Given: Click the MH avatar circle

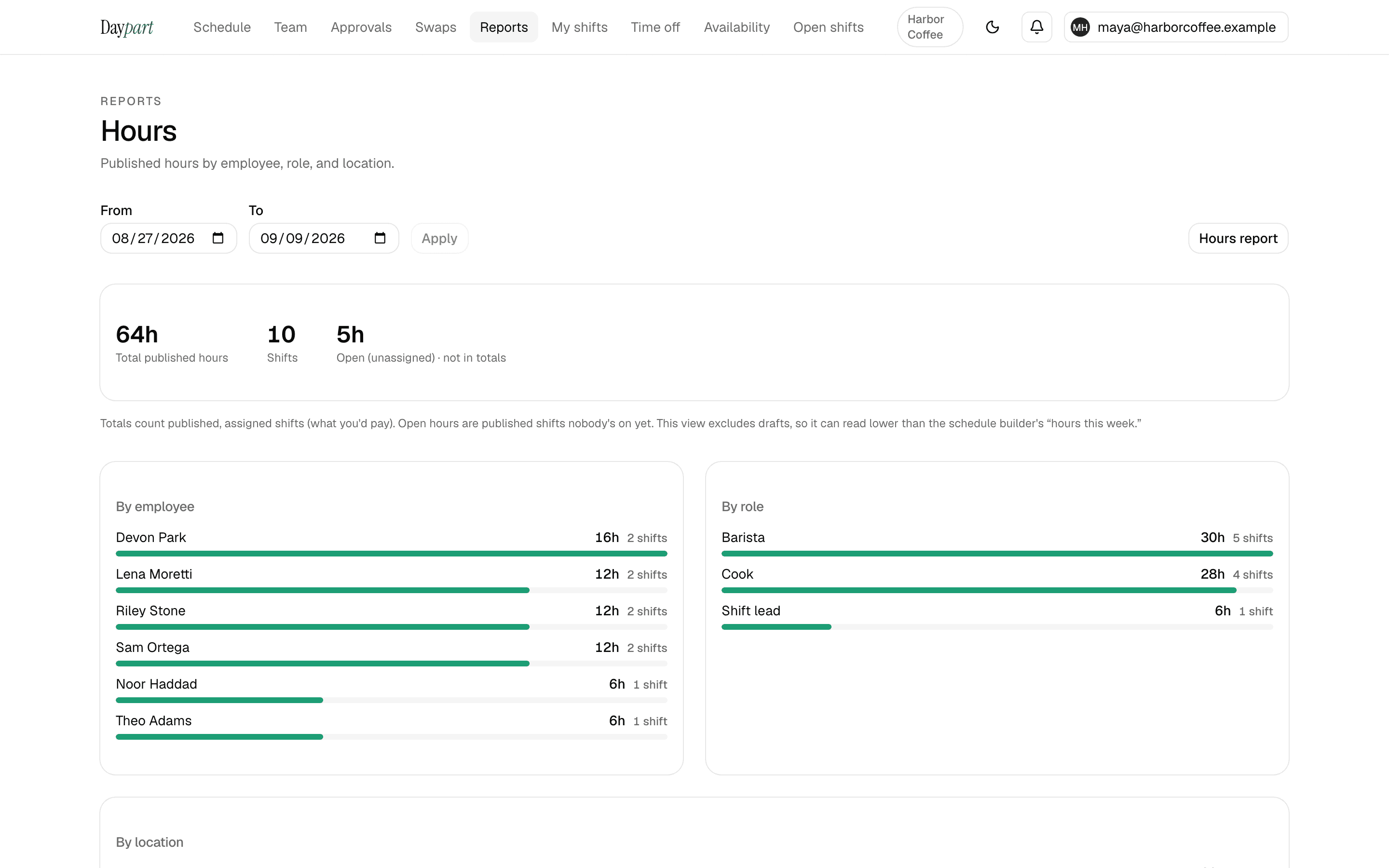Looking at the screenshot, I should pos(1080,27).
